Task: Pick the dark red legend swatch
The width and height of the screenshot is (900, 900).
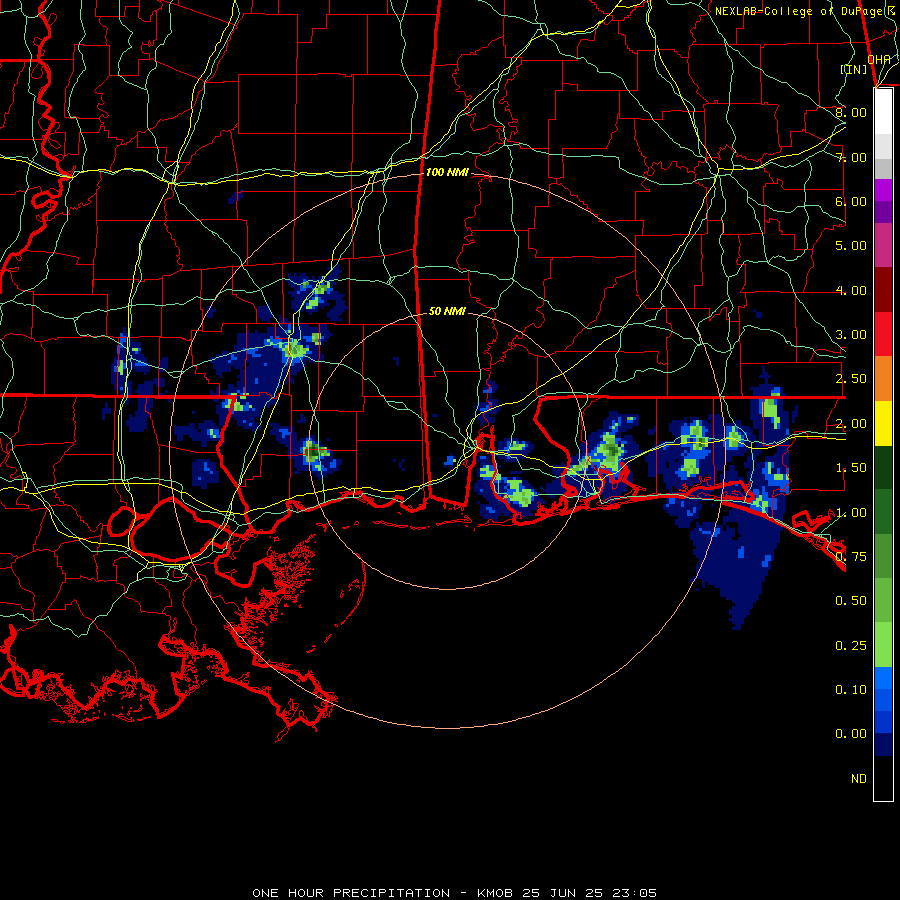Action: [883, 290]
